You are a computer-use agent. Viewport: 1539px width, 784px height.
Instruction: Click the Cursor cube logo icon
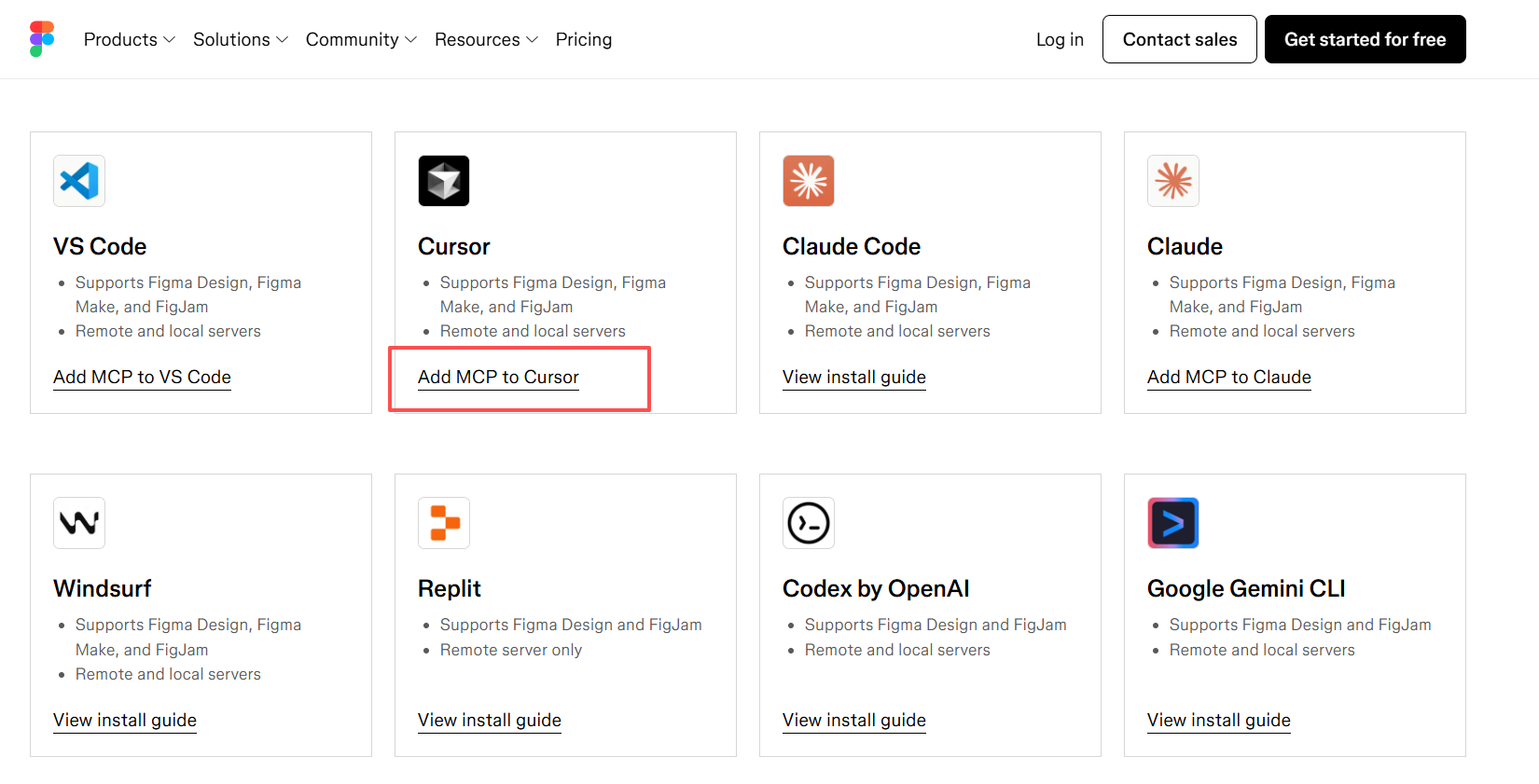pyautogui.click(x=444, y=181)
